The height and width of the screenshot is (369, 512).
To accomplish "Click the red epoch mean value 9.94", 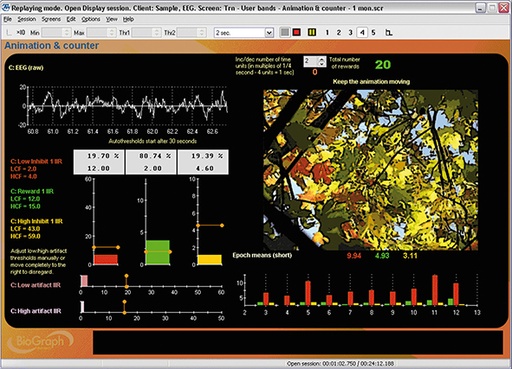I will click(354, 256).
